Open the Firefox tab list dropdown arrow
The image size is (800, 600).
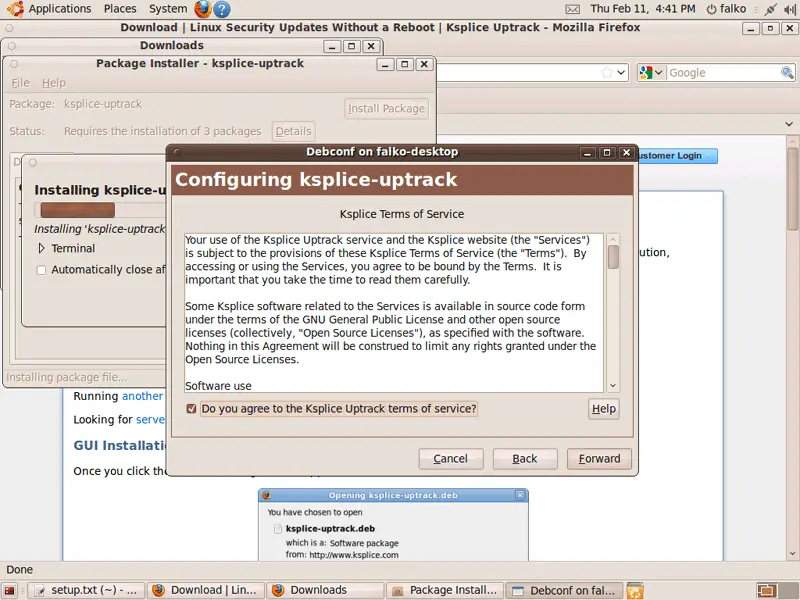tap(789, 124)
